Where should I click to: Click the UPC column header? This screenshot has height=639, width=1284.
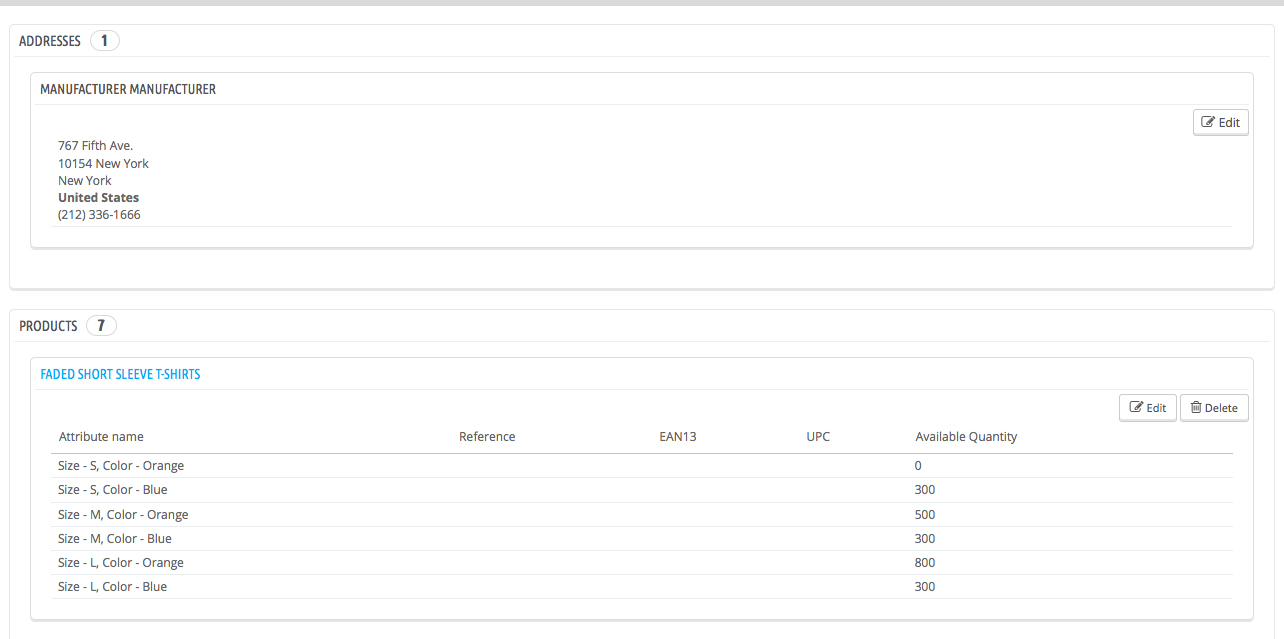tap(818, 436)
